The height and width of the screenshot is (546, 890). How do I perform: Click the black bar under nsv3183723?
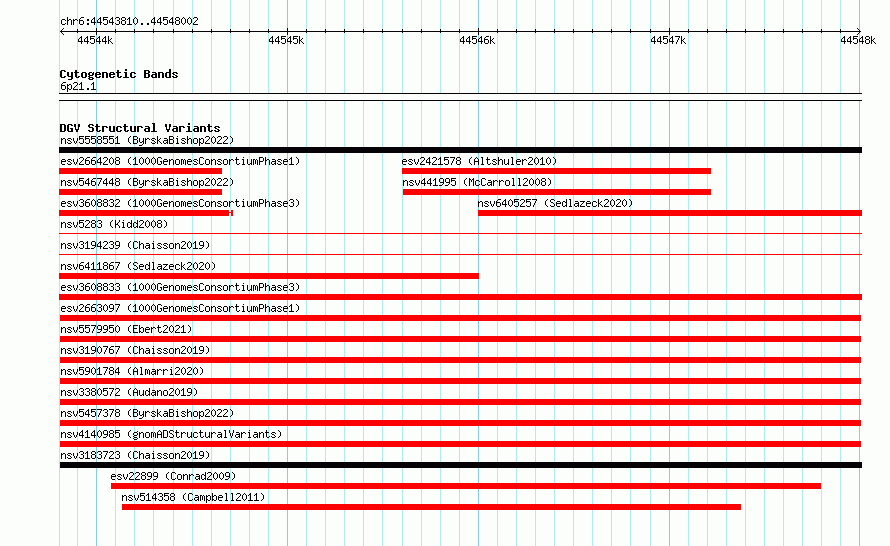(x=460, y=465)
